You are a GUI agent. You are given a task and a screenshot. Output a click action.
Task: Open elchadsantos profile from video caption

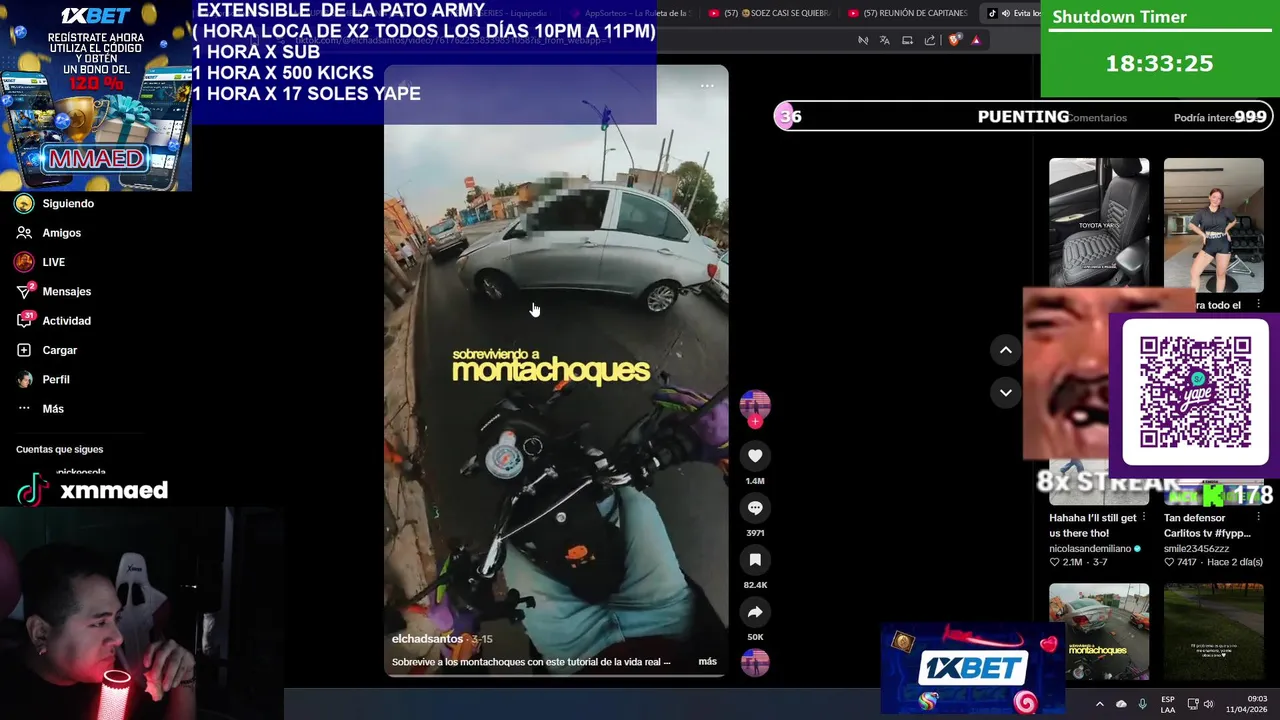coord(427,639)
